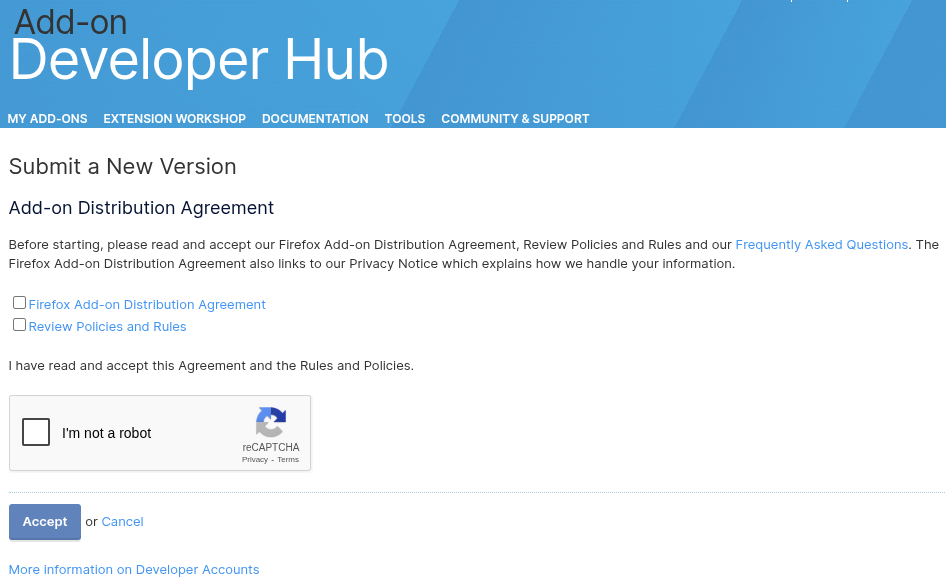
Task: Open Firefox Add-on Distribution Agreement link
Action: coord(147,304)
